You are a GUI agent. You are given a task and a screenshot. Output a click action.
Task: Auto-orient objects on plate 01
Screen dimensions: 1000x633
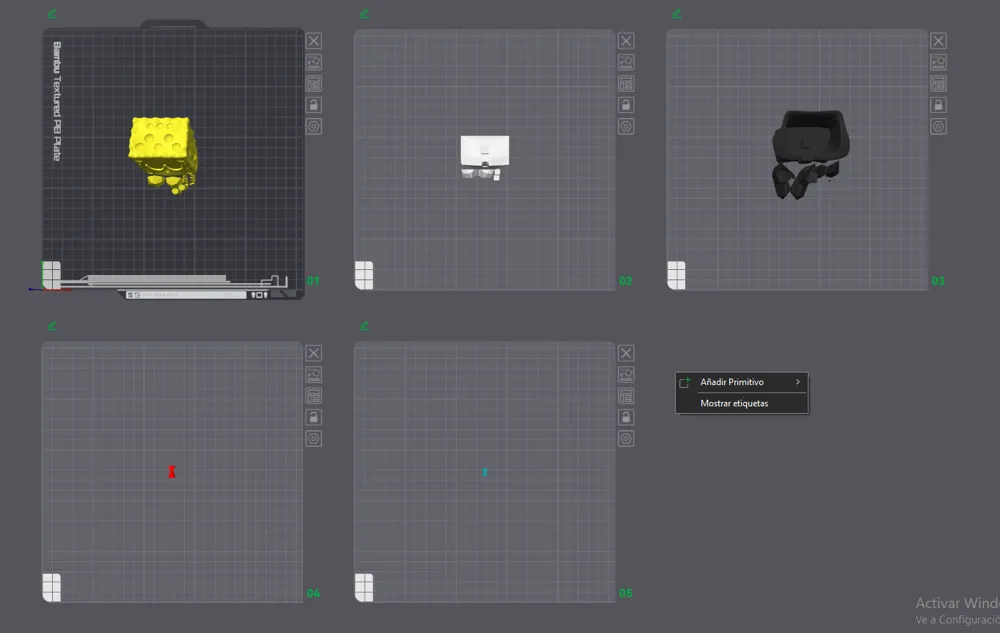pos(314,62)
